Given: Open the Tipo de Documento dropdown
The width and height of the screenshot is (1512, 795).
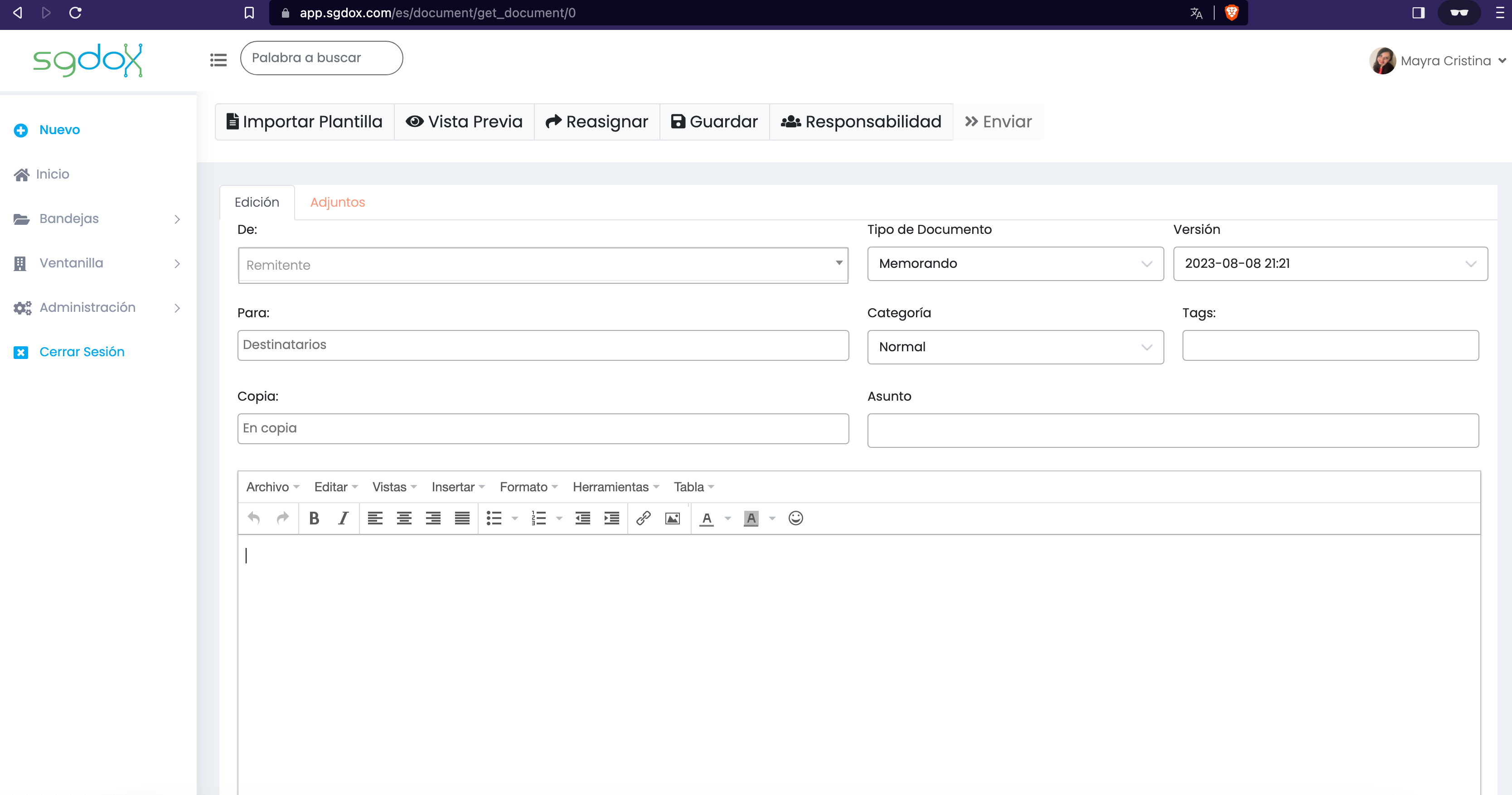Looking at the screenshot, I should click(x=1015, y=264).
